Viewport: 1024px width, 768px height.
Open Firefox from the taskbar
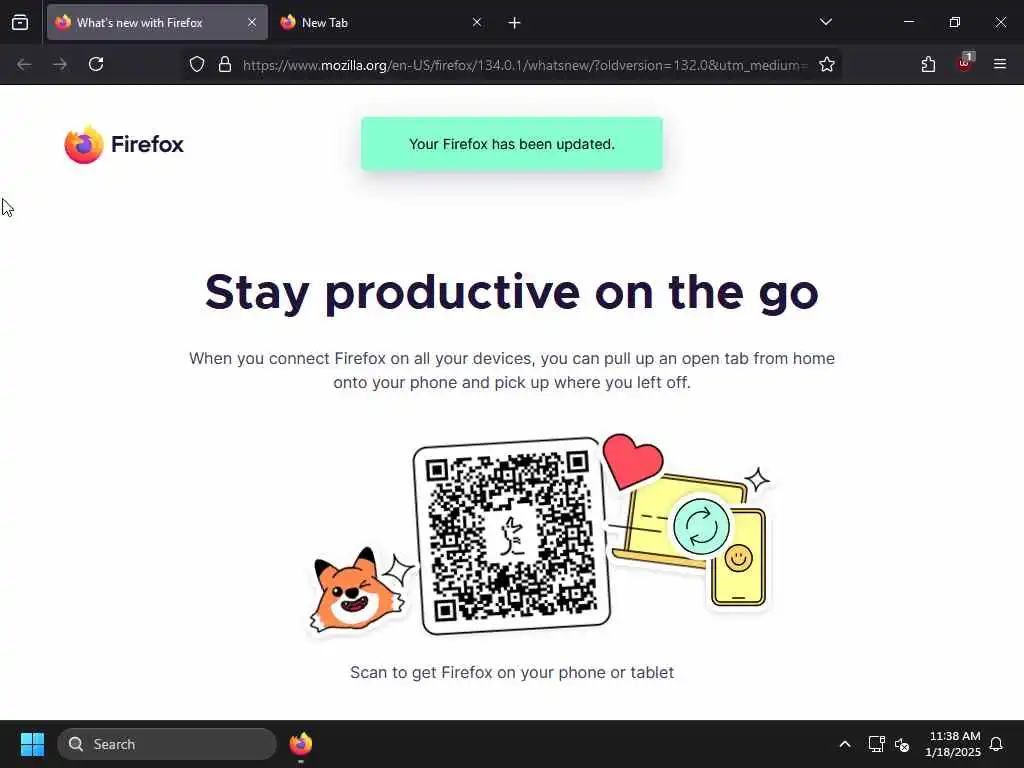[300, 744]
